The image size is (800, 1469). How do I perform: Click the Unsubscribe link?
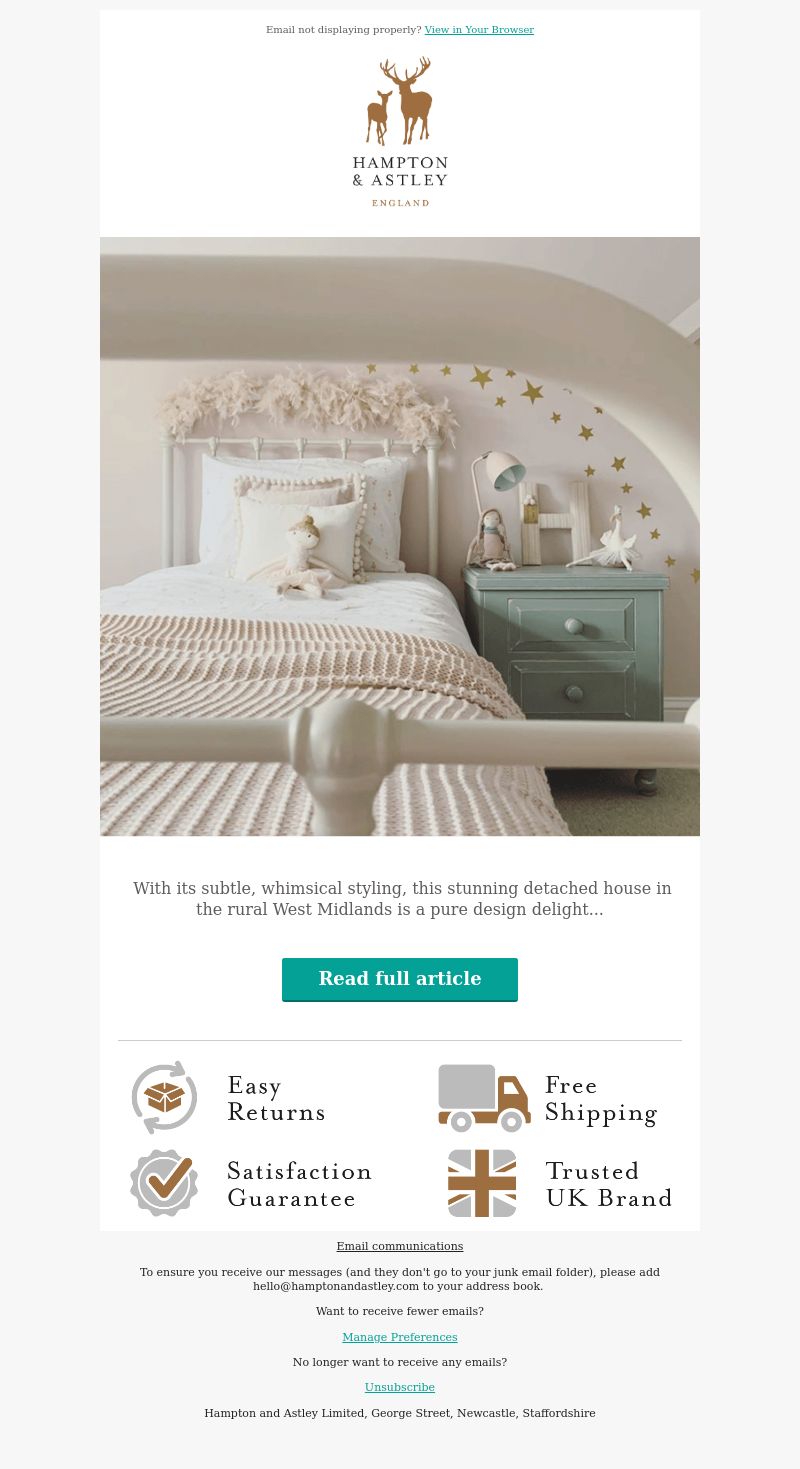(400, 1387)
